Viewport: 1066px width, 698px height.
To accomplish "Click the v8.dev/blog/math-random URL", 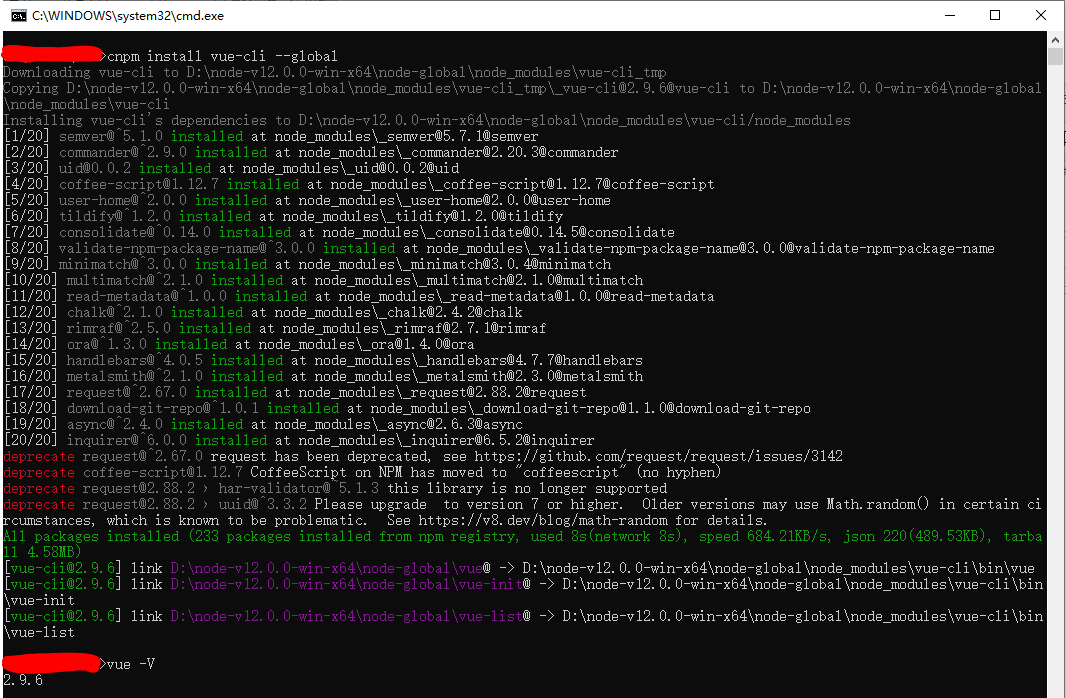I will [543, 520].
